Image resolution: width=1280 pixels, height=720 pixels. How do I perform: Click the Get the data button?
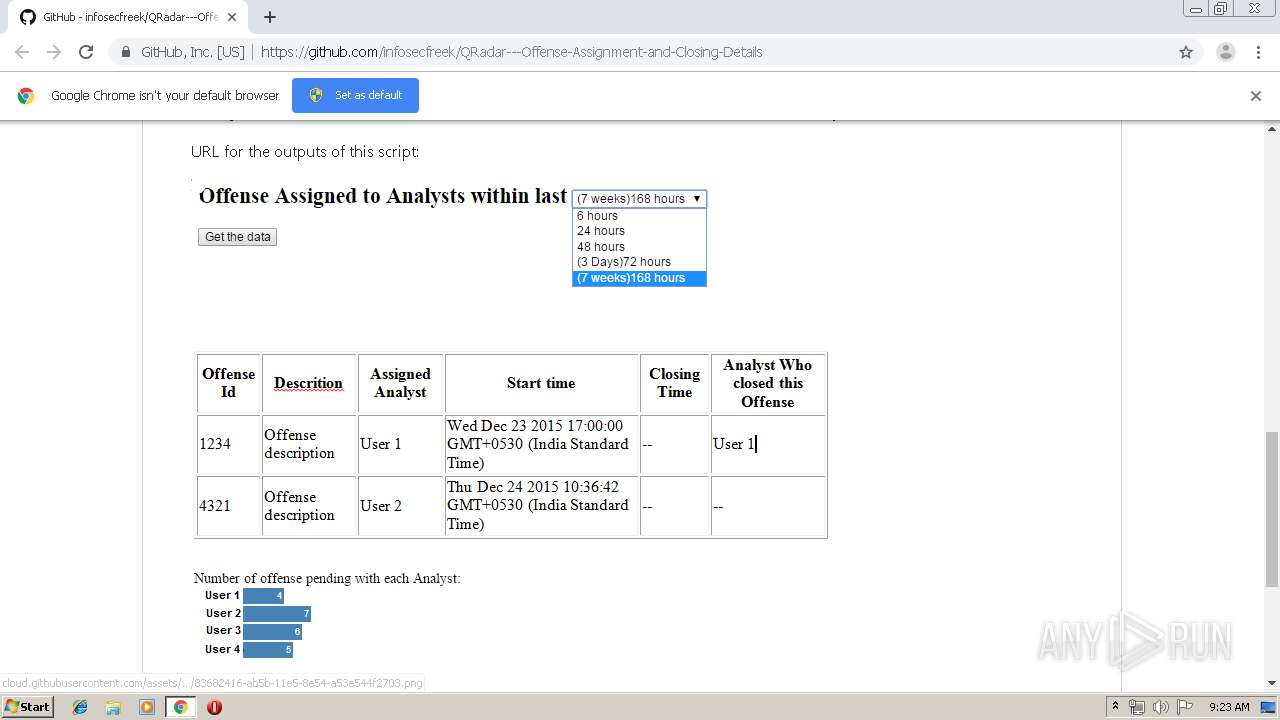(x=237, y=237)
